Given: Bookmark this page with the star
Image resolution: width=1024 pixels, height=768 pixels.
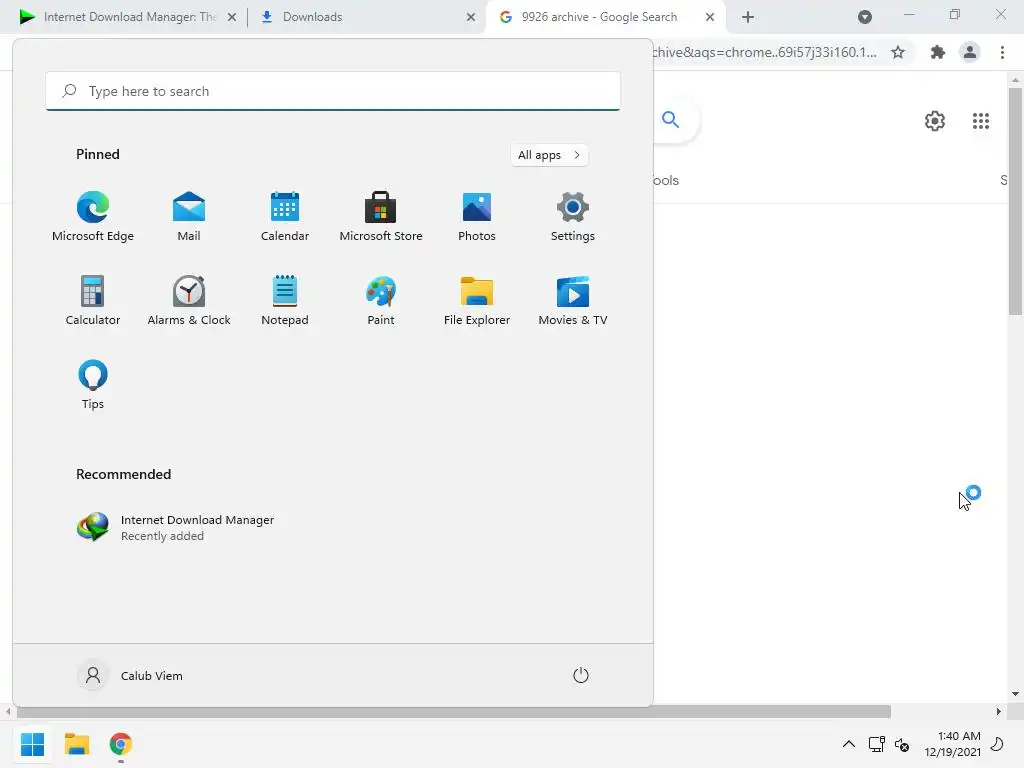Looking at the screenshot, I should (x=898, y=52).
